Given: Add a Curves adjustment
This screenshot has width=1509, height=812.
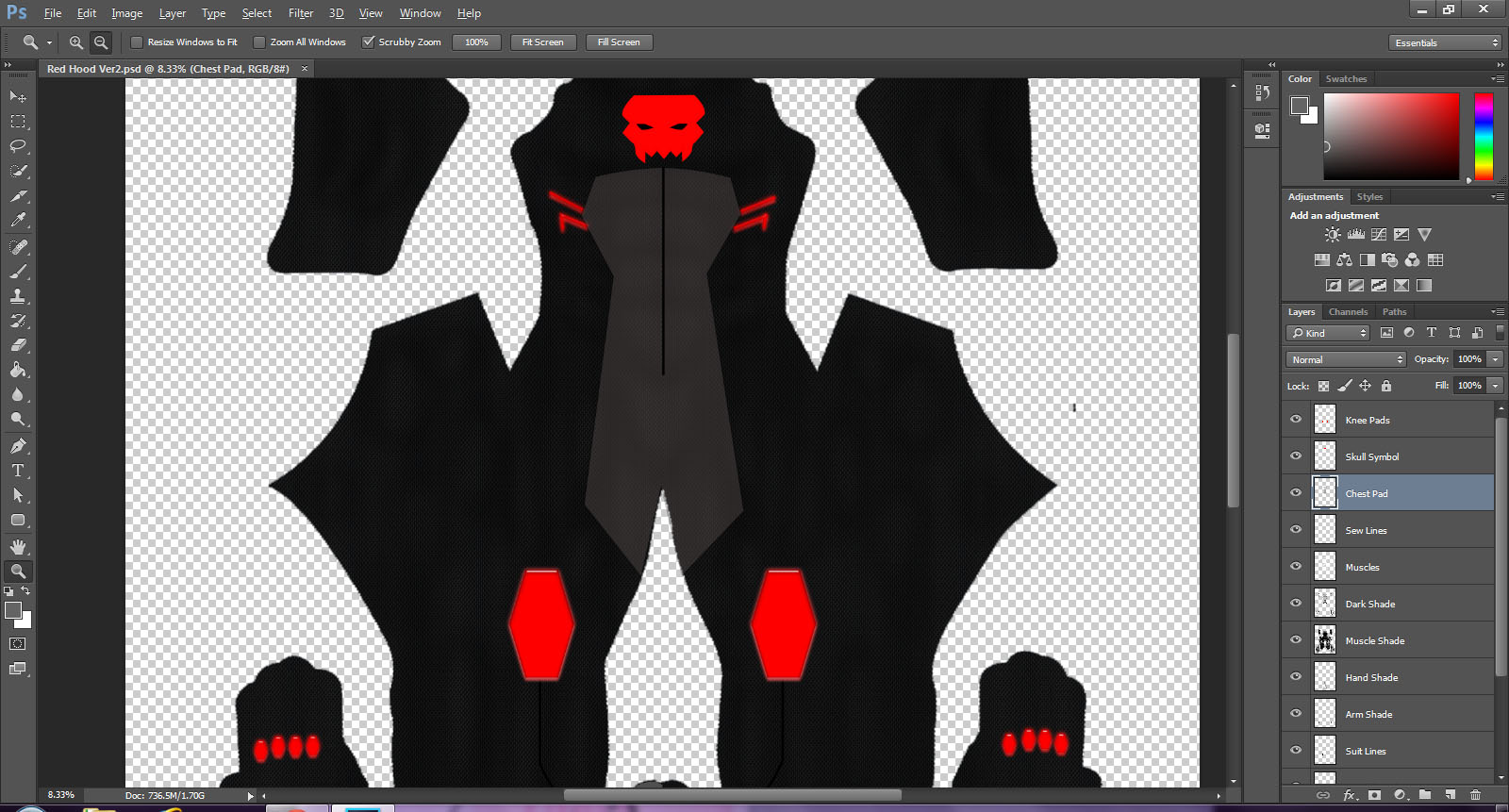Looking at the screenshot, I should point(1379,235).
